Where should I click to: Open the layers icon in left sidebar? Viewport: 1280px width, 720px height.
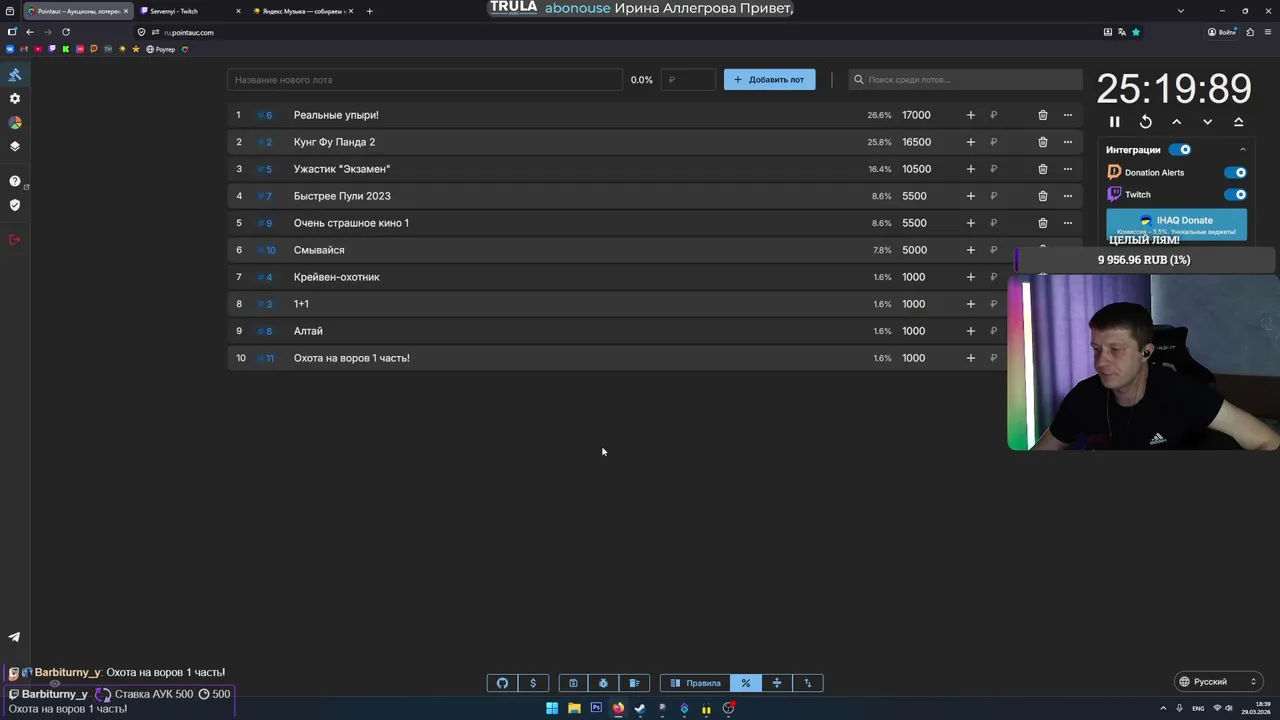pyautogui.click(x=15, y=146)
